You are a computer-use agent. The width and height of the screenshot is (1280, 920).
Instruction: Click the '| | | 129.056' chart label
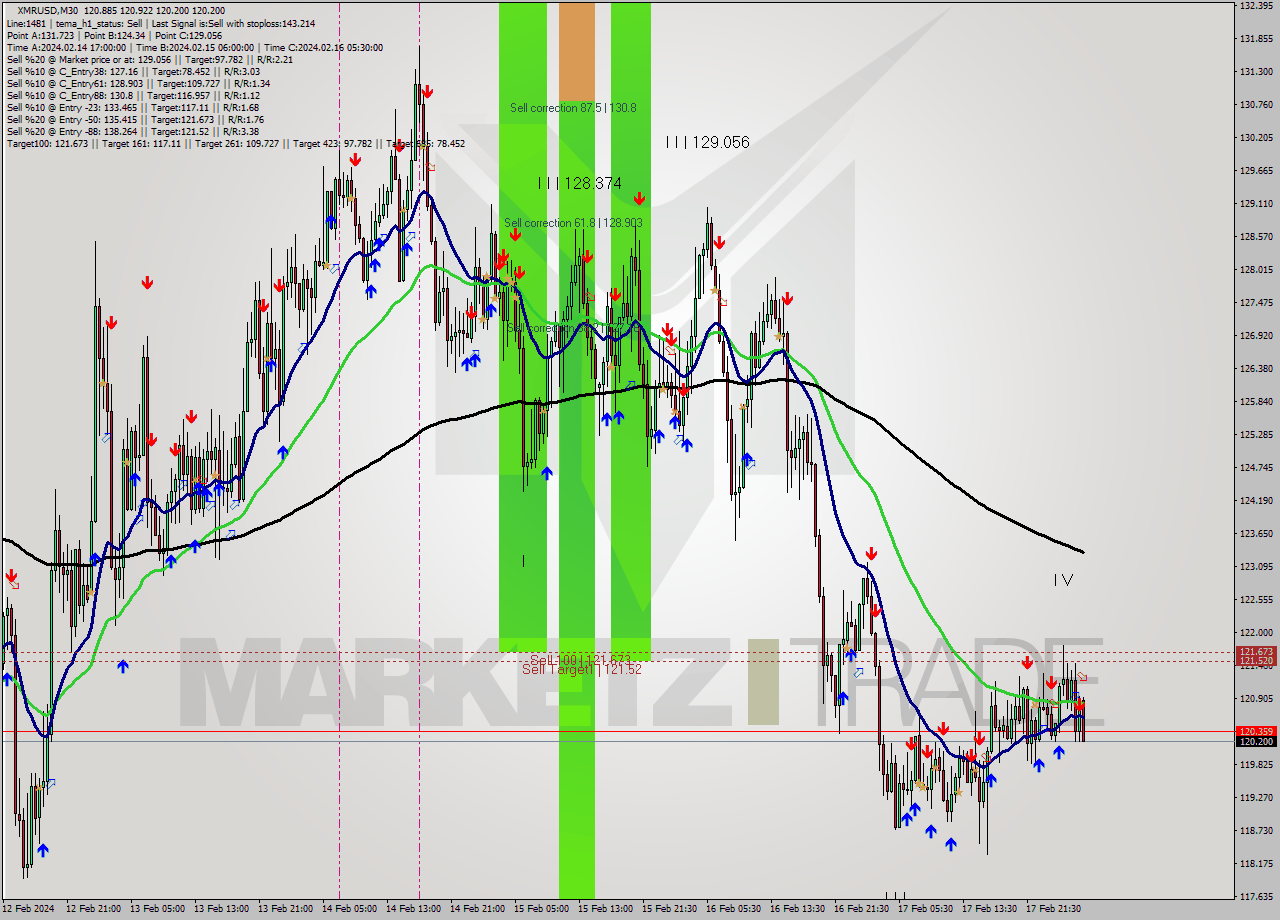(x=707, y=143)
